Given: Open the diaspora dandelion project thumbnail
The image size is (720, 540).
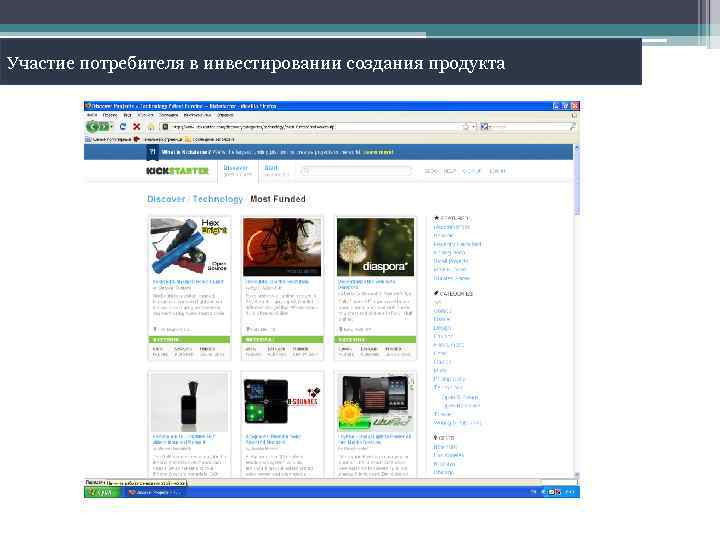Looking at the screenshot, I should pos(375,247).
